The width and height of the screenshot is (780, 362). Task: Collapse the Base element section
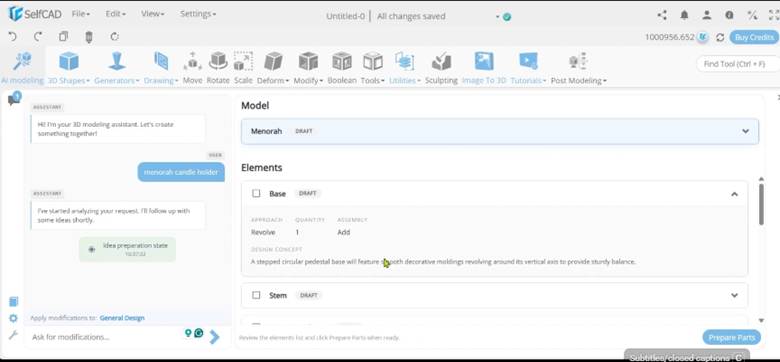(x=734, y=194)
